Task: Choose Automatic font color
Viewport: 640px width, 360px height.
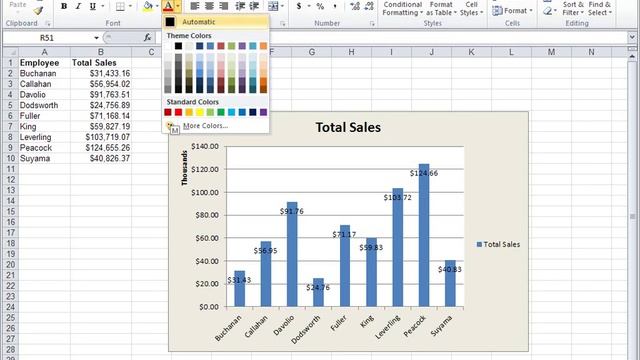Action: pos(215,22)
